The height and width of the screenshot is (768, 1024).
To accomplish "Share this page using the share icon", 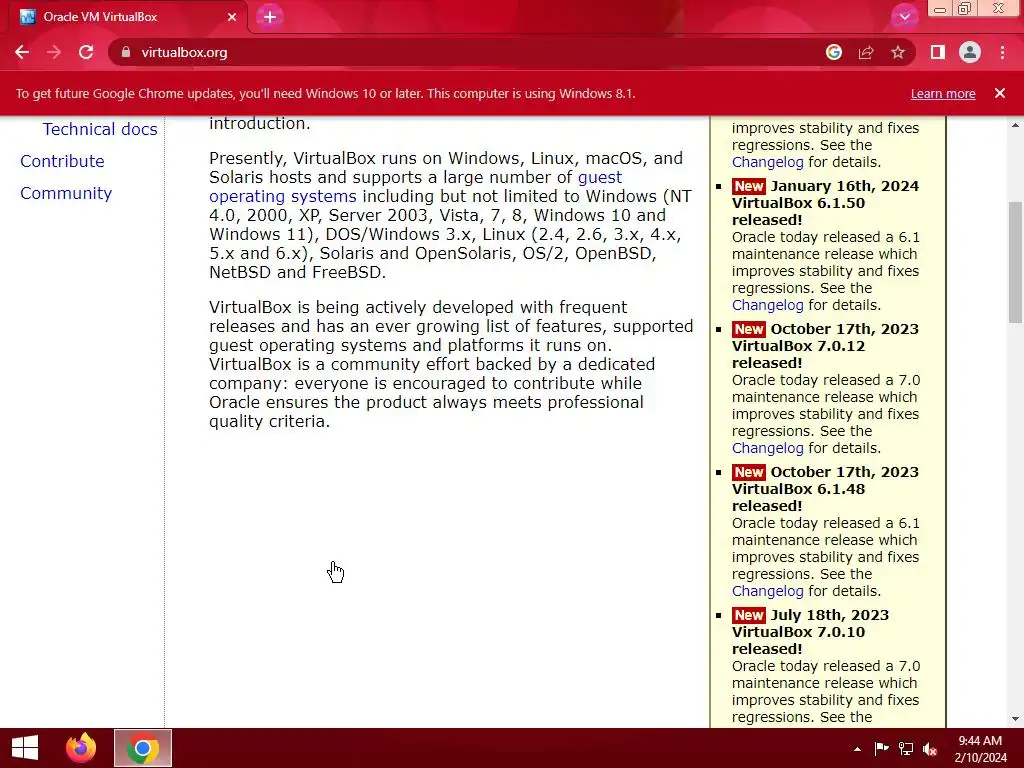I will (x=866, y=52).
